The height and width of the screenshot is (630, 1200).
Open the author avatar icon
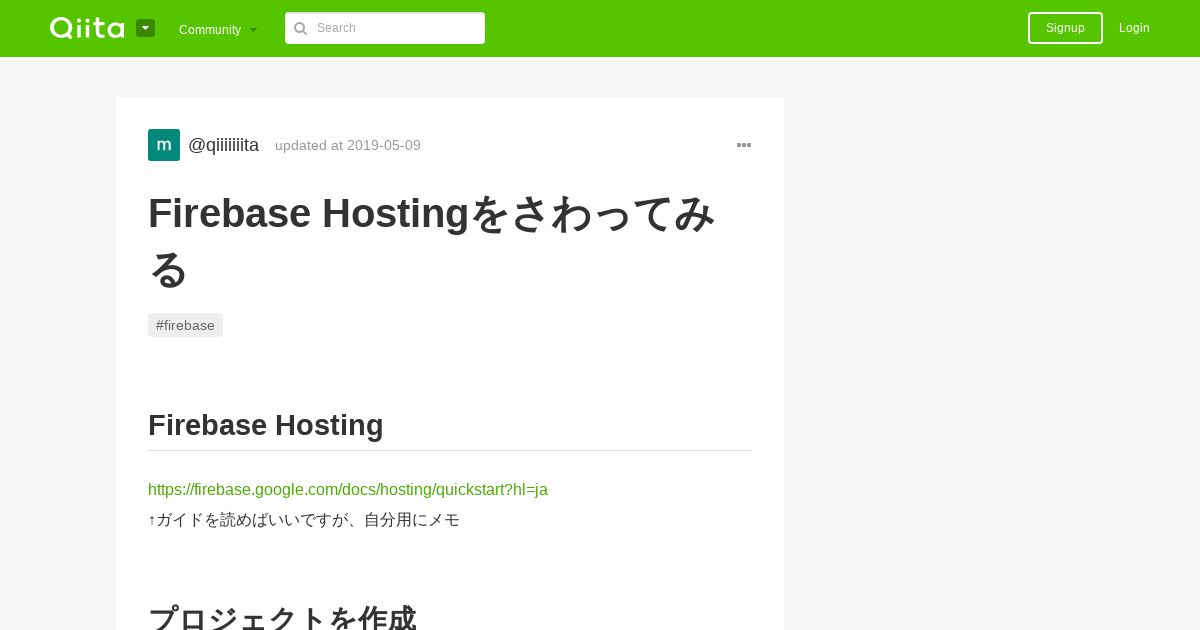(x=164, y=145)
